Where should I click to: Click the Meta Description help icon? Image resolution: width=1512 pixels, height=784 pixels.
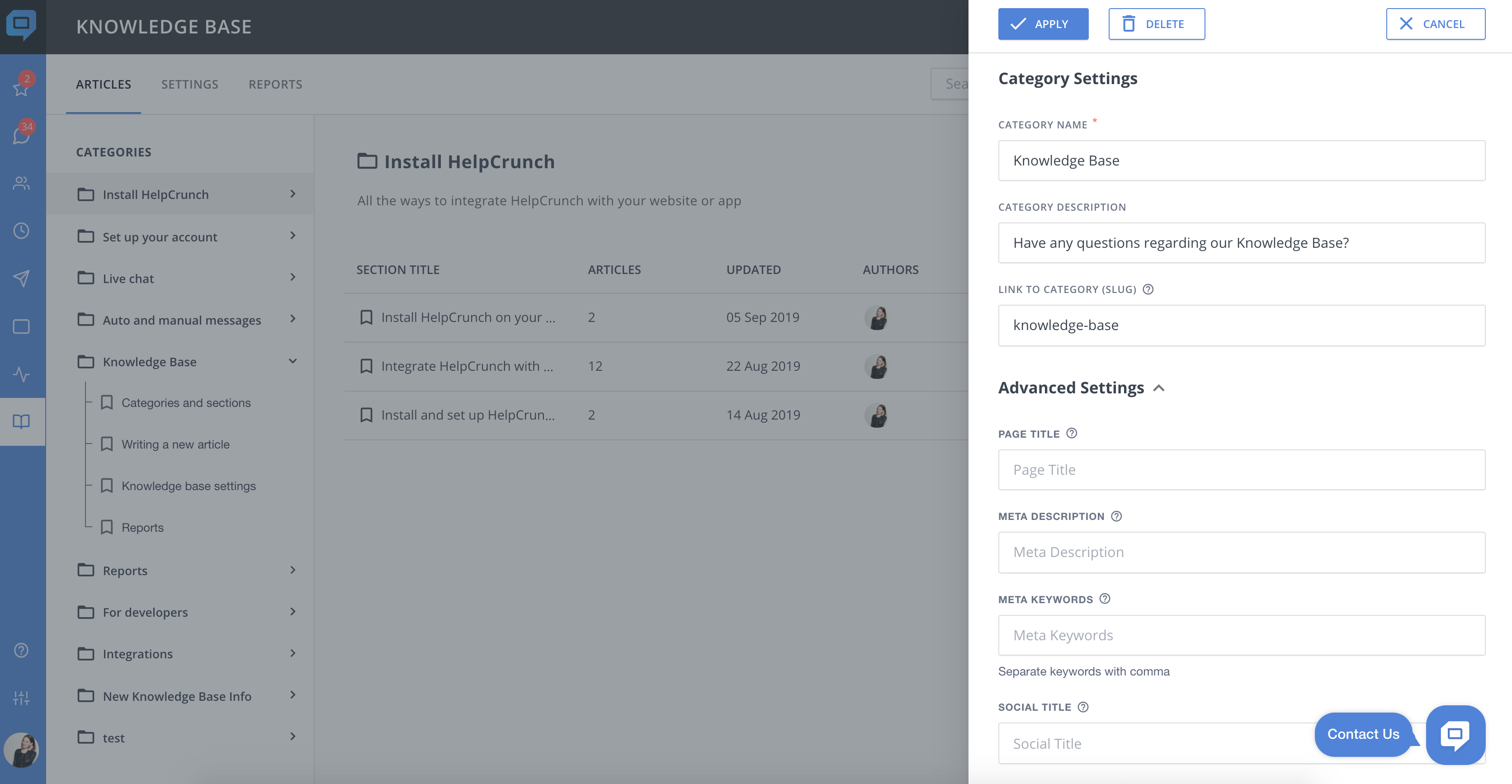1116,516
